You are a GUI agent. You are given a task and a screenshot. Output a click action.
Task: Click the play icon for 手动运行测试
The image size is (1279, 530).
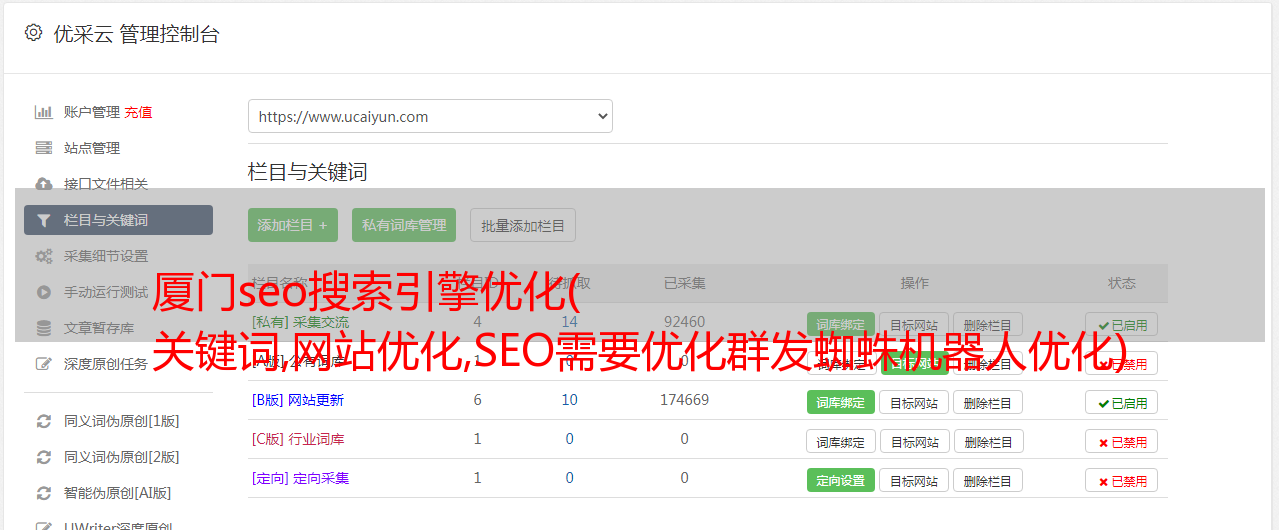point(44,292)
